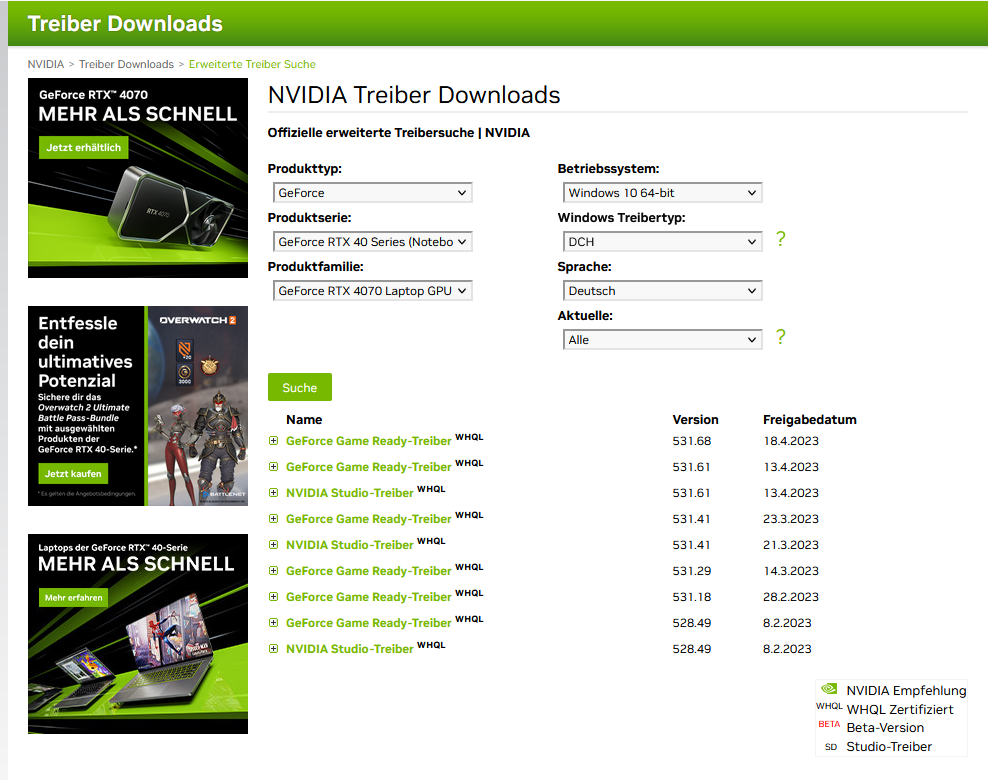Expand the Game Ready 531.61 driver row
The height and width of the screenshot is (780, 988).
(x=273, y=467)
